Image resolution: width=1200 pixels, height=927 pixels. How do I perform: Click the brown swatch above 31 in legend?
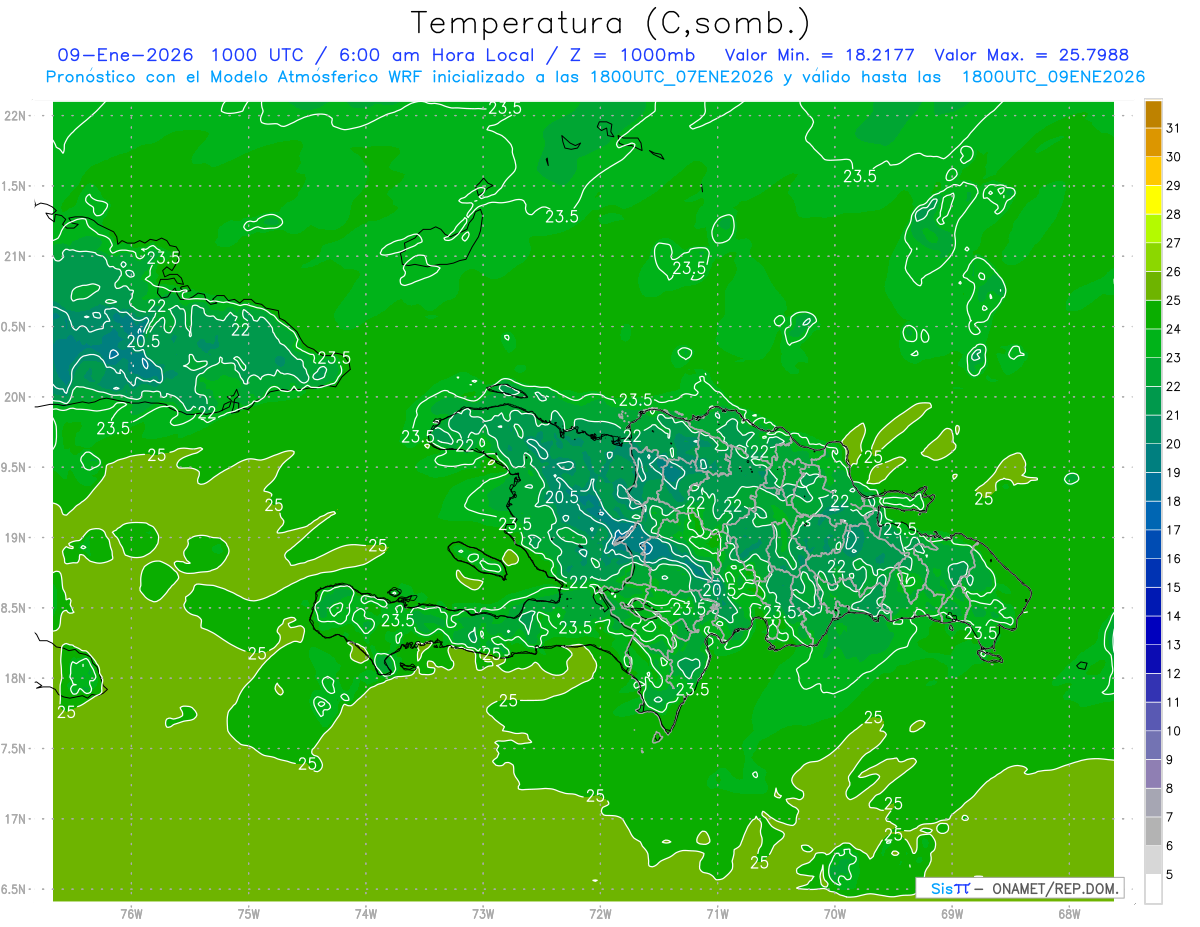click(x=1153, y=114)
